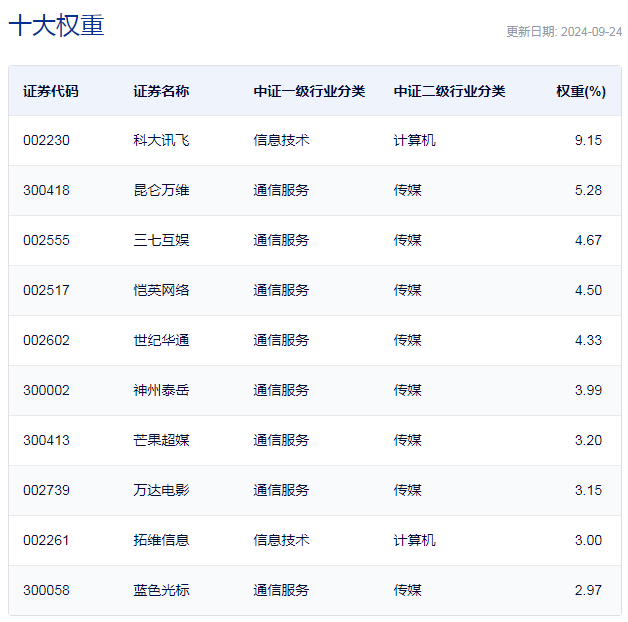Click the 十大权重 heading
628x622 pixels.
click(56, 26)
